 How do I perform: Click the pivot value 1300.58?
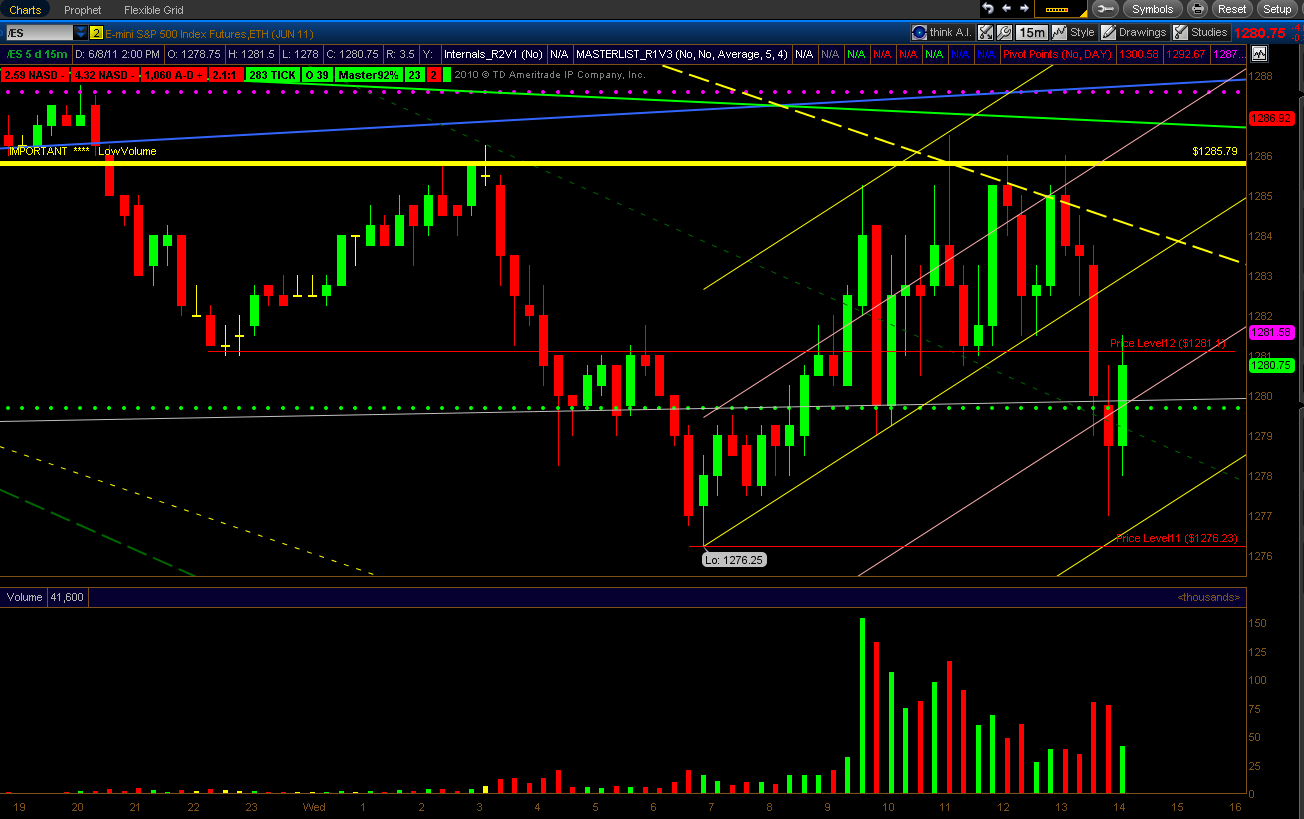[x=1139, y=54]
